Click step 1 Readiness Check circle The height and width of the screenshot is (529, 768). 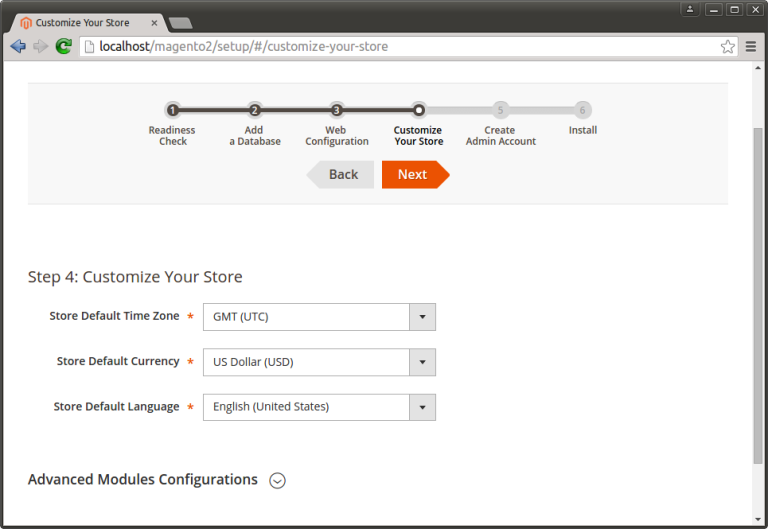[x=172, y=110]
